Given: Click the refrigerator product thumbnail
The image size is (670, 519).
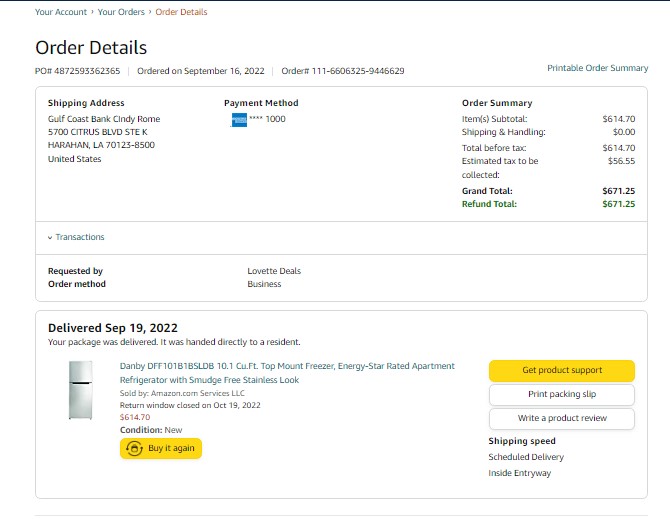Looking at the screenshot, I should tap(81, 390).
